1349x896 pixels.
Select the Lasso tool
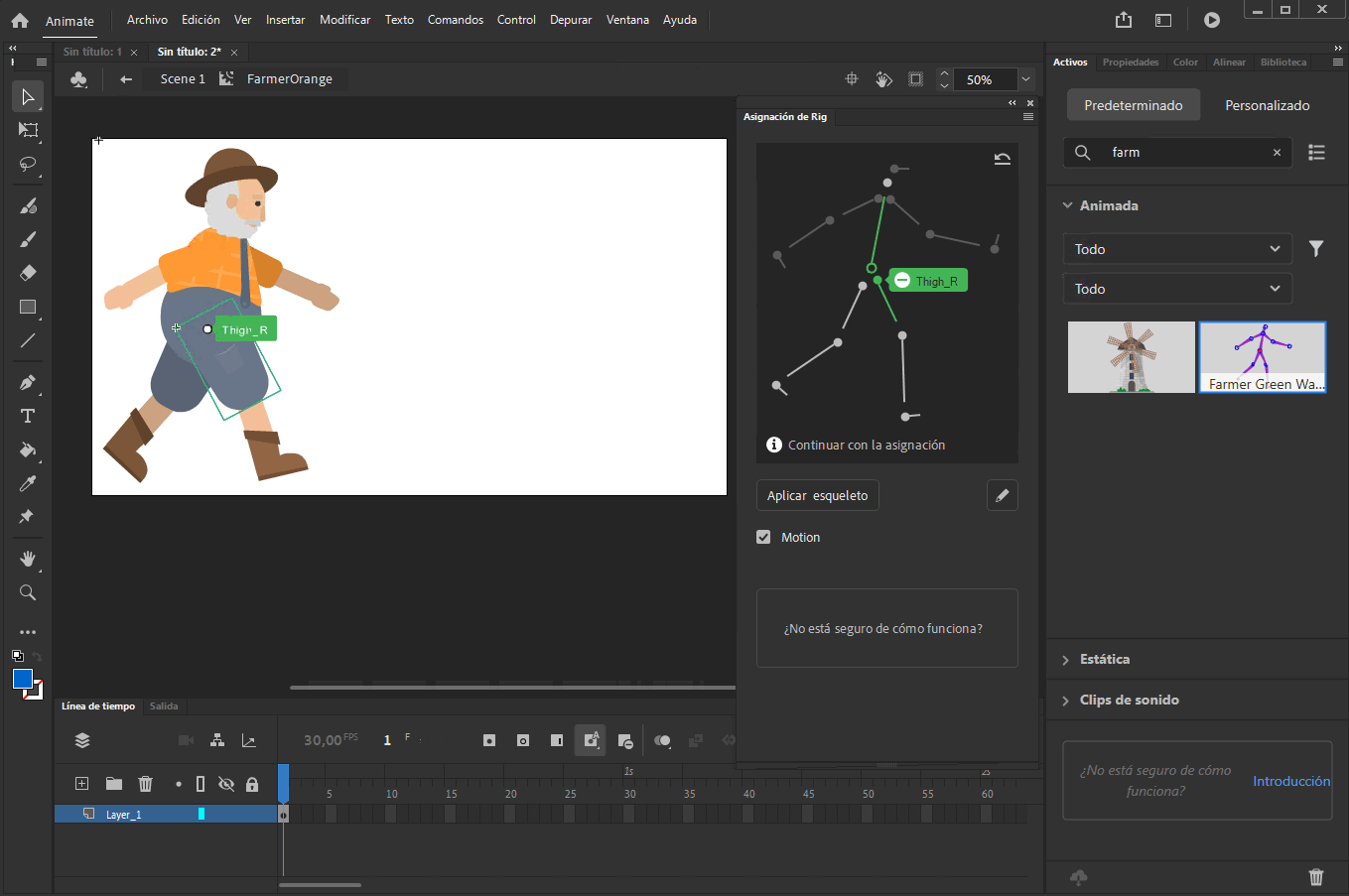point(27,165)
